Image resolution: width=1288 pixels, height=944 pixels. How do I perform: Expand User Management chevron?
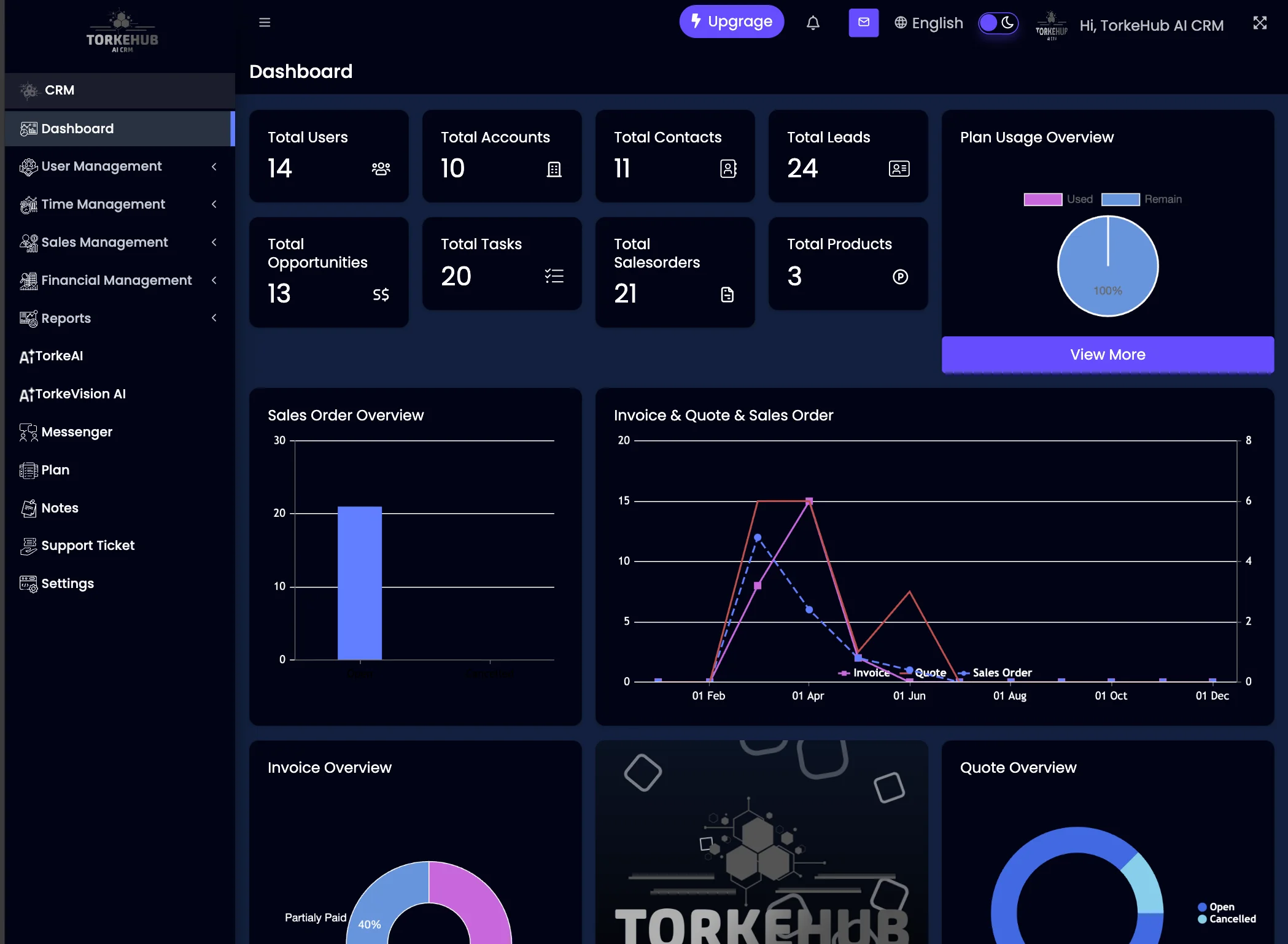coord(214,166)
